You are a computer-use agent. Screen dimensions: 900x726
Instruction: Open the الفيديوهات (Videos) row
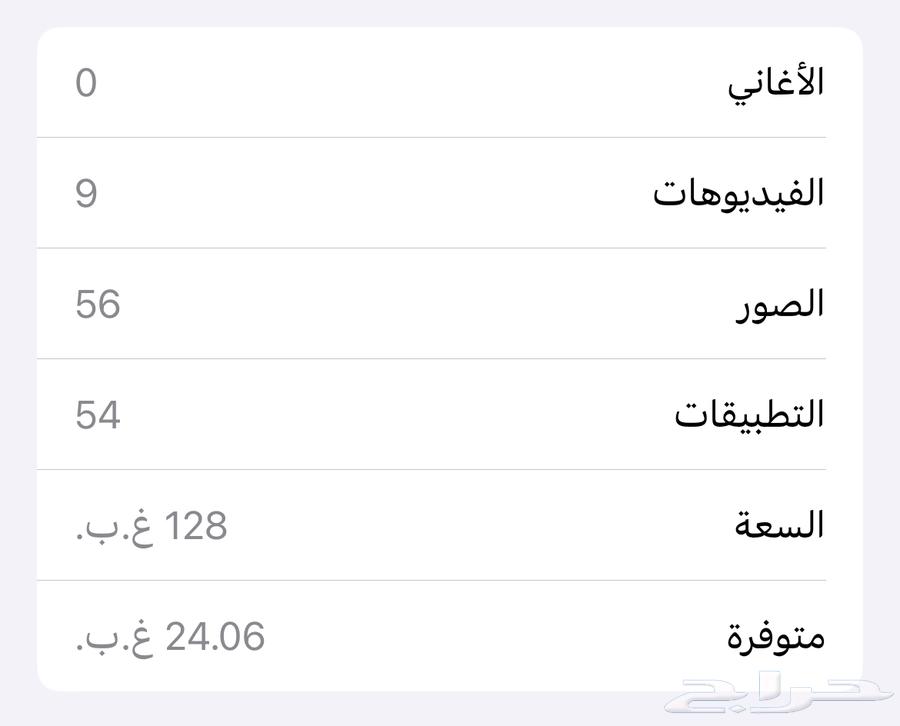(x=450, y=193)
